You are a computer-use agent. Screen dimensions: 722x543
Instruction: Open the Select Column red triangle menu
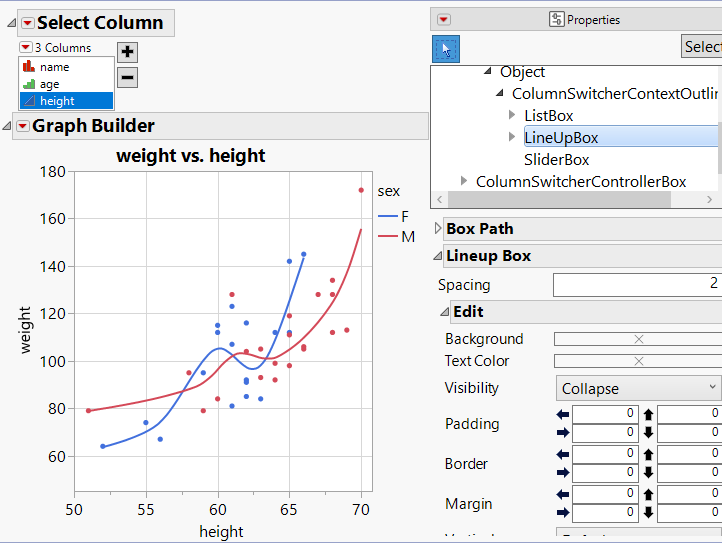27,23
